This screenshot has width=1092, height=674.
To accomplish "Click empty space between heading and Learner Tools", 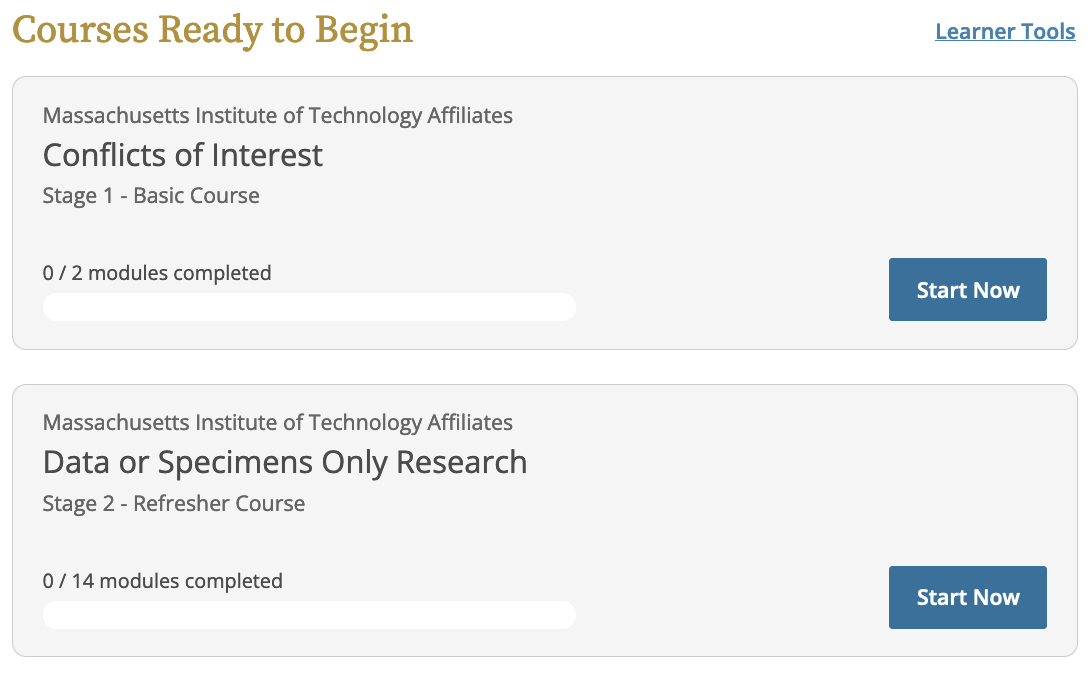I will [x=670, y=32].
